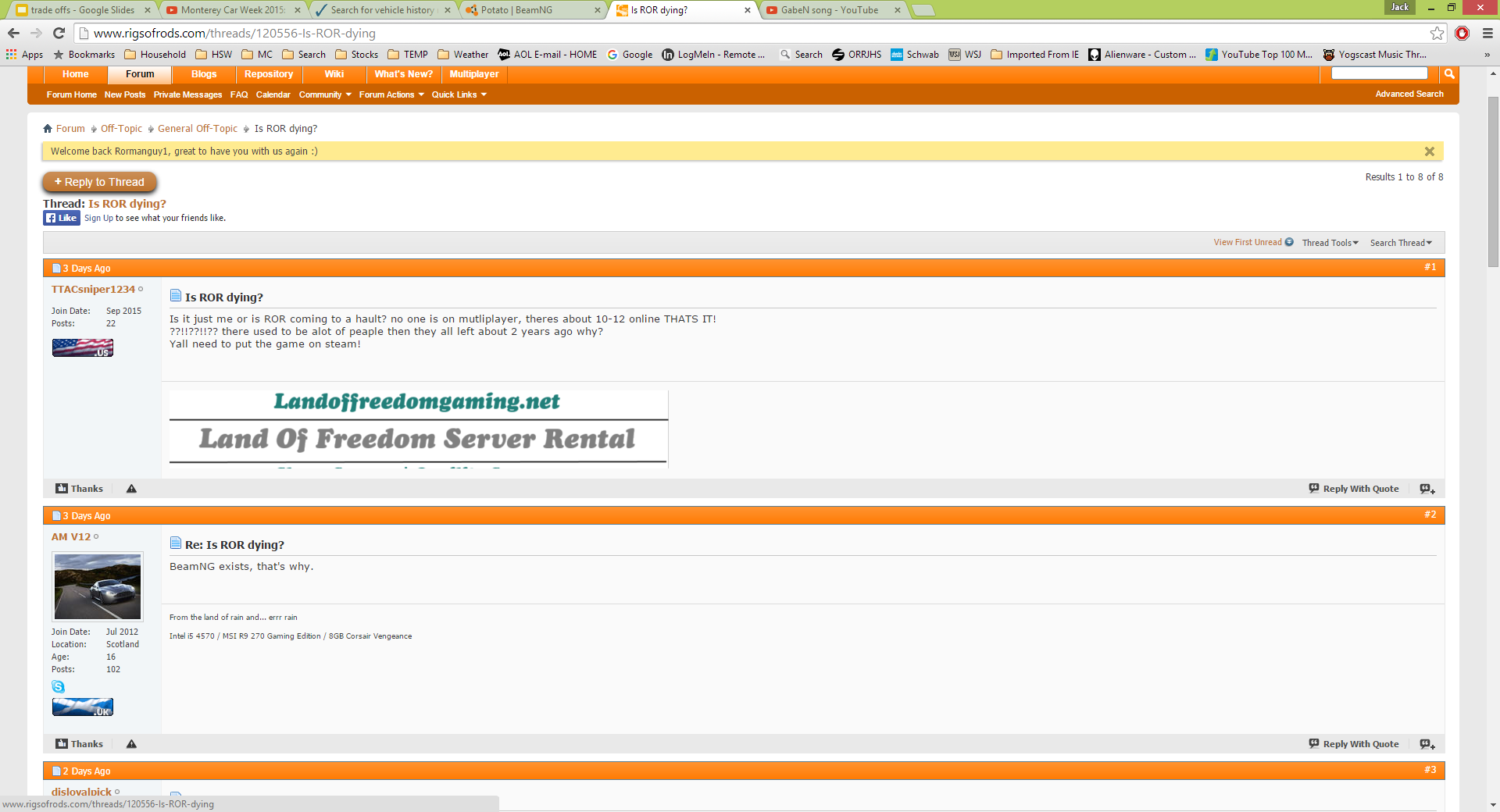Click Reply With Quote on post #1
The width and height of the screenshot is (1500, 812).
[x=1354, y=489]
